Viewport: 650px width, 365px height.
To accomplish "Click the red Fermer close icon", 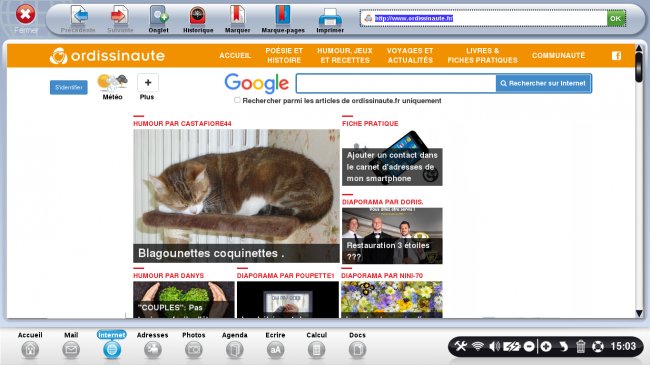I will (25, 15).
